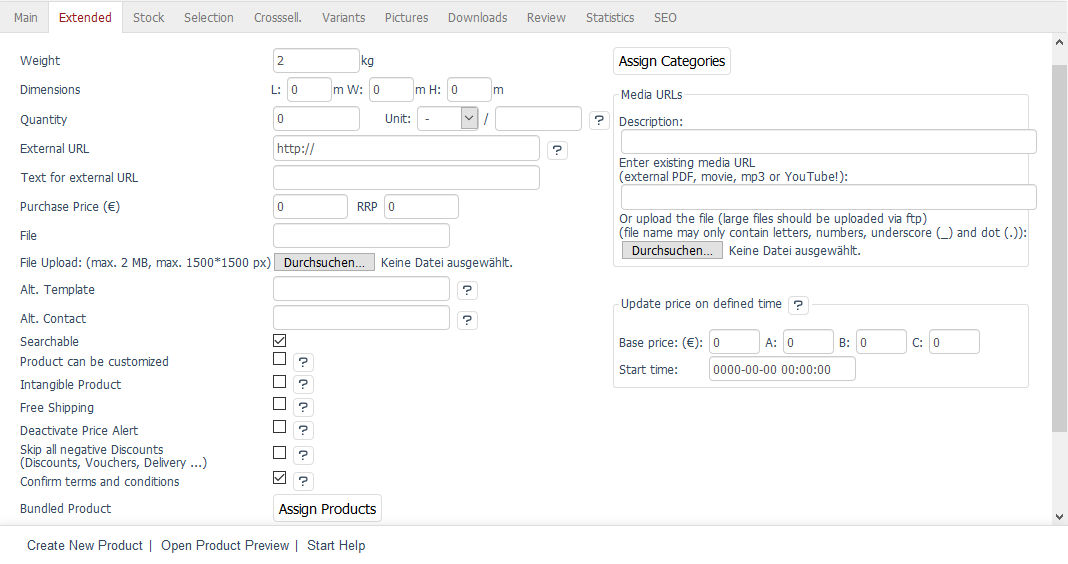Click the field after the Unit slash
Screen dimensions: 1068x564
tap(538, 119)
